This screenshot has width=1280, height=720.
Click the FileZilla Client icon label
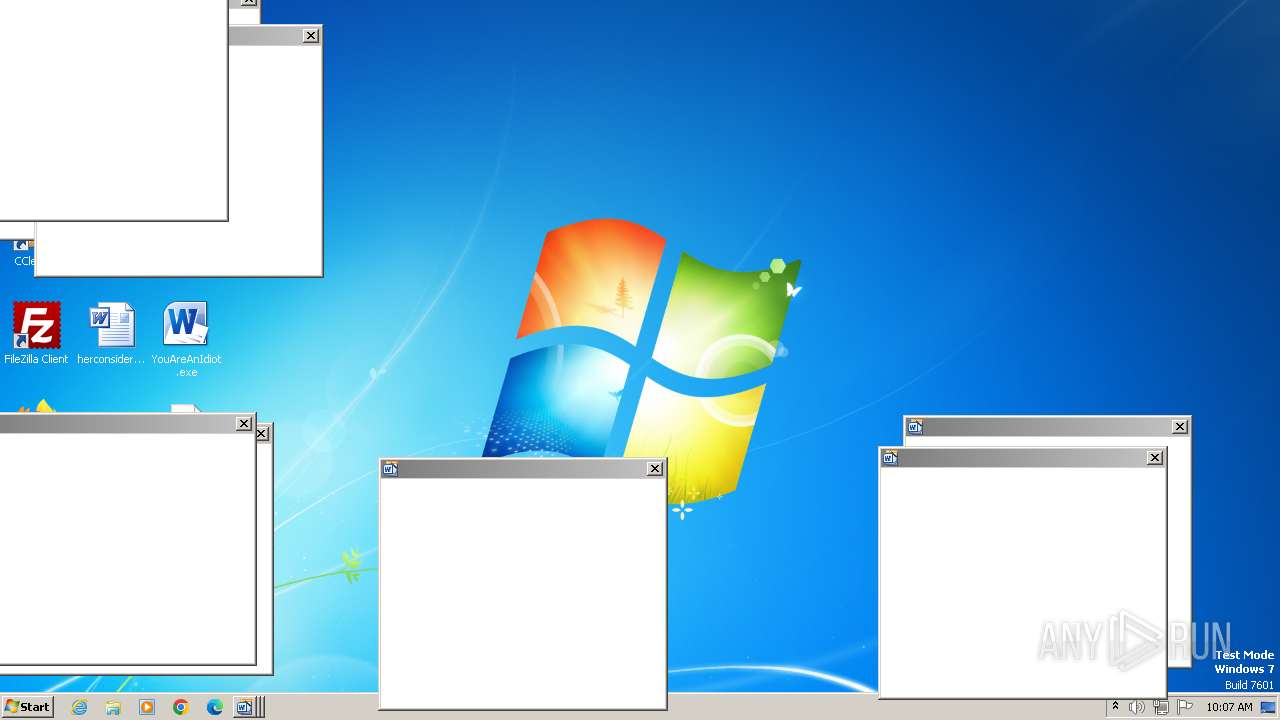(36, 359)
